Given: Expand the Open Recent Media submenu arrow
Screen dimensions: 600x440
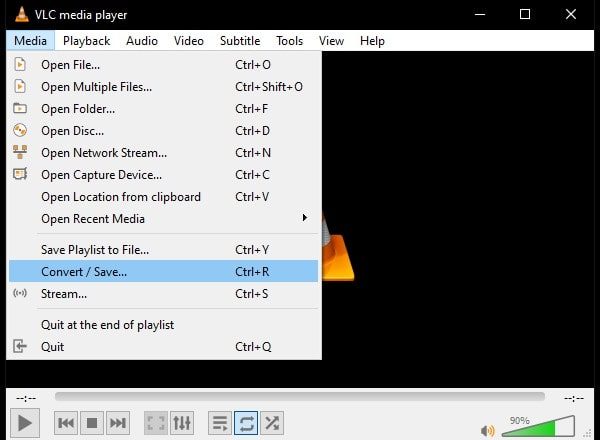Looking at the screenshot, I should point(305,218).
